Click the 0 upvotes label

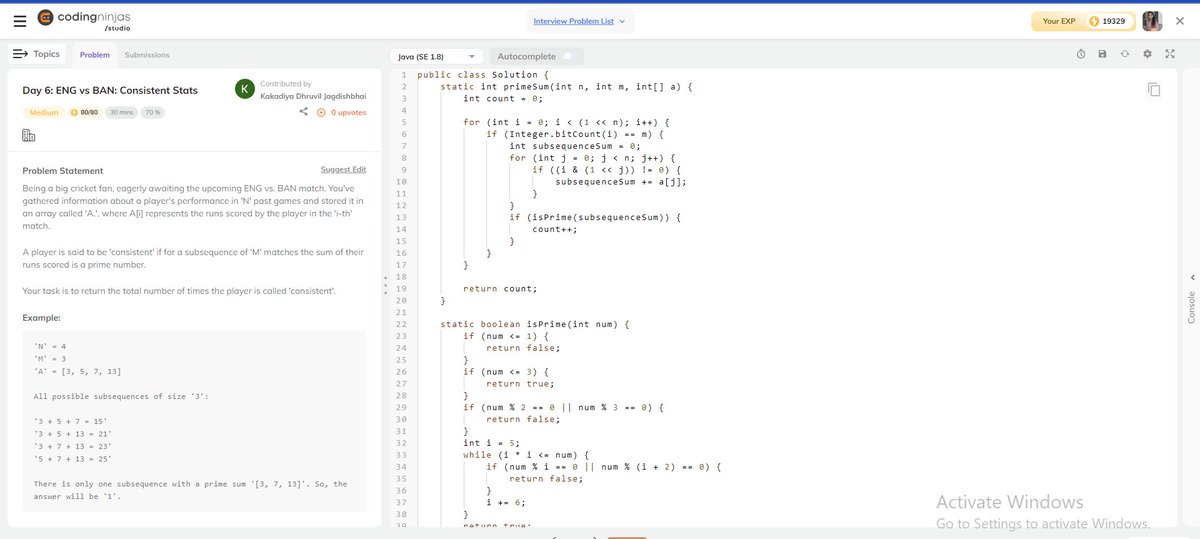(348, 112)
